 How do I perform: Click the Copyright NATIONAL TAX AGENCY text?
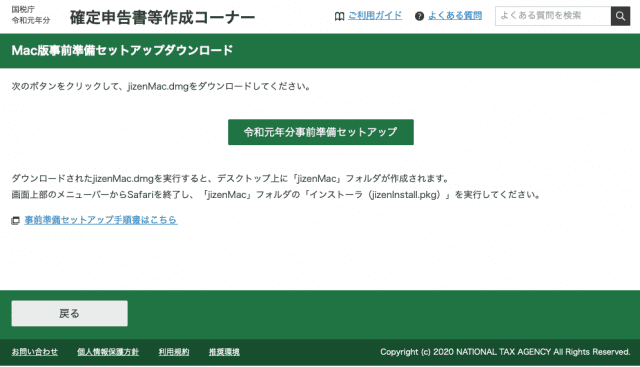(505, 352)
